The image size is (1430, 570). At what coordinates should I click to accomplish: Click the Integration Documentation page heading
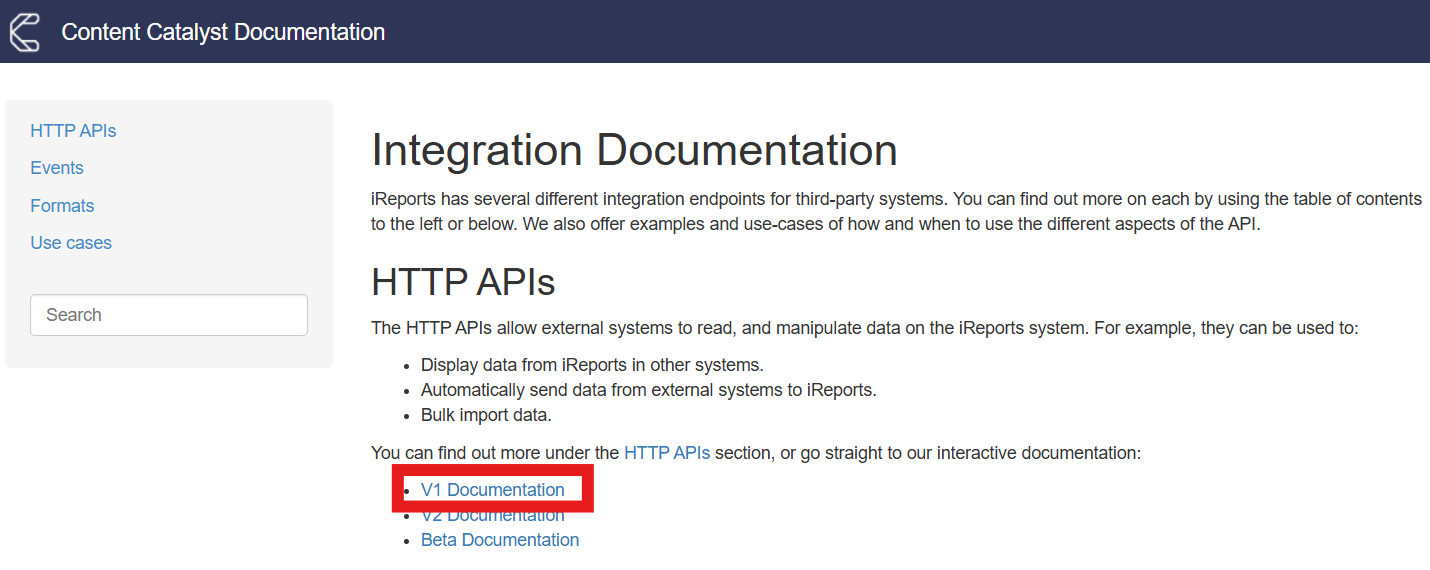pyautogui.click(x=634, y=151)
